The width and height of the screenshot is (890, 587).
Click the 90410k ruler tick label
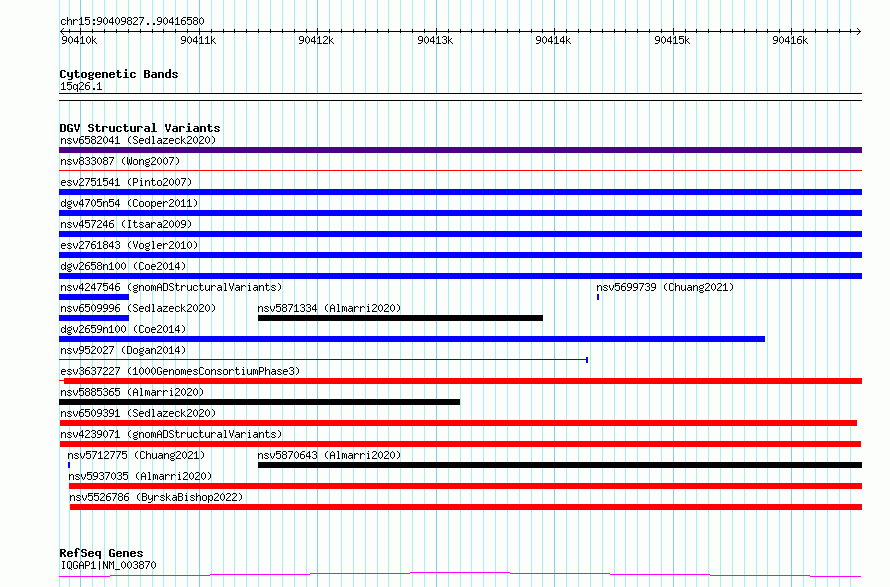coord(79,40)
